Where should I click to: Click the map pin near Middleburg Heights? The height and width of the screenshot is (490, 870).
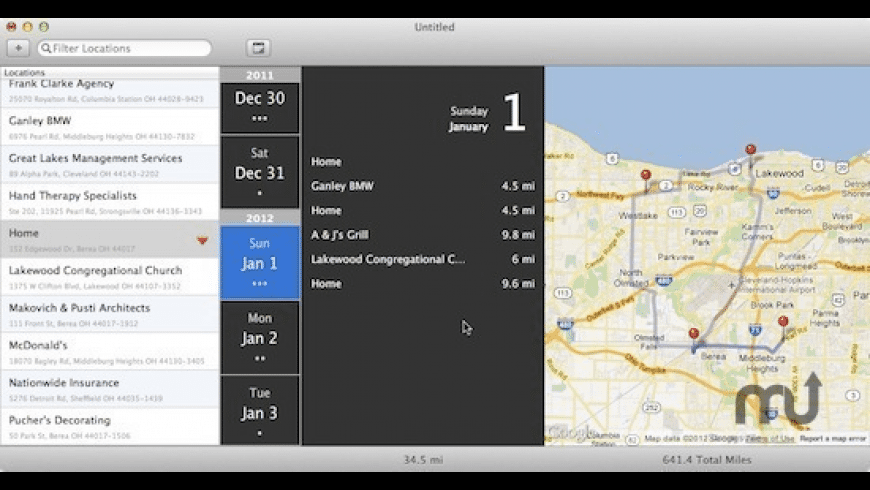(x=783, y=322)
